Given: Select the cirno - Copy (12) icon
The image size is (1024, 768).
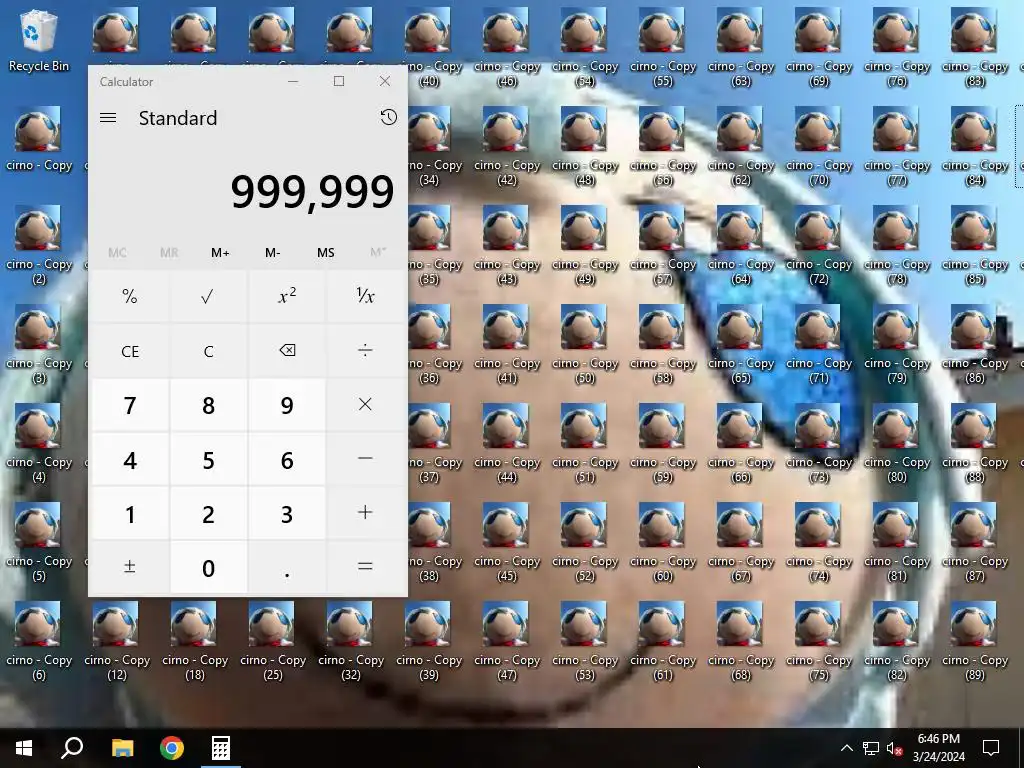Looking at the screenshot, I should [117, 641].
